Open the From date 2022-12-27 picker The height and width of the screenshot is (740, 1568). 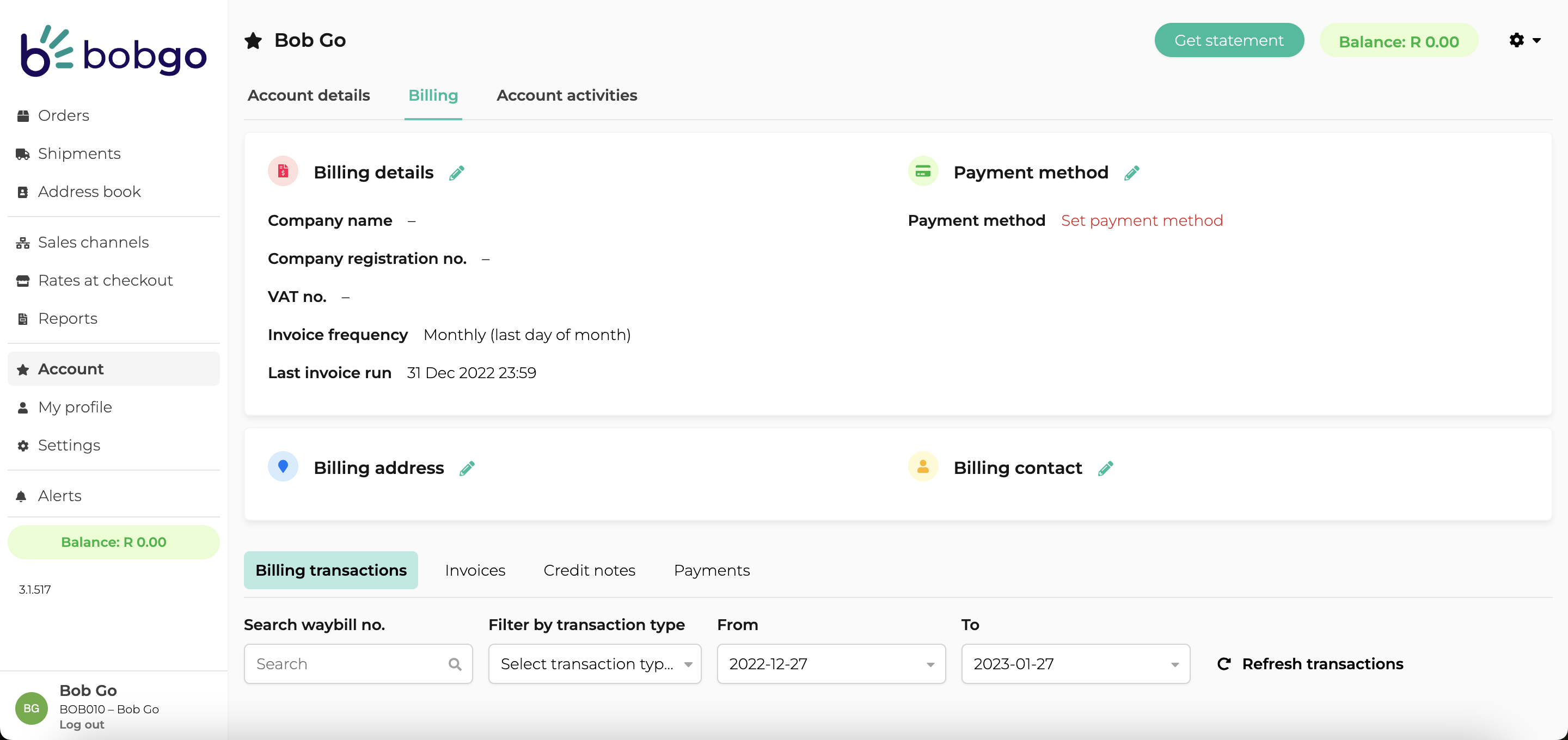831,663
